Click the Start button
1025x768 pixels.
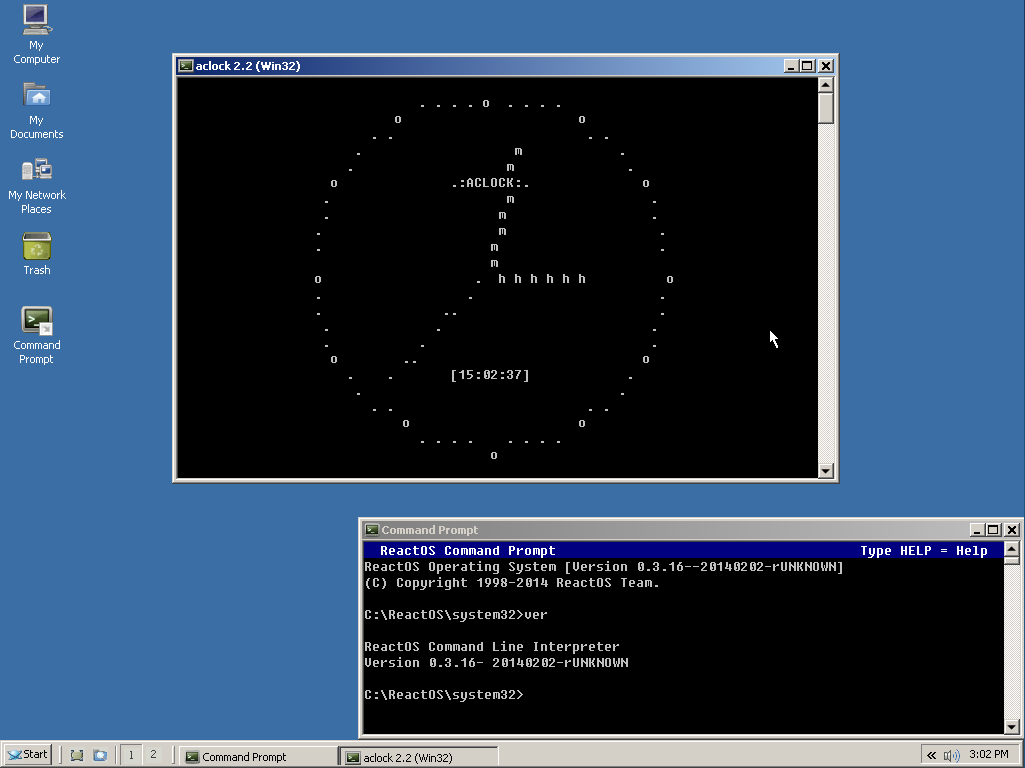coord(27,755)
